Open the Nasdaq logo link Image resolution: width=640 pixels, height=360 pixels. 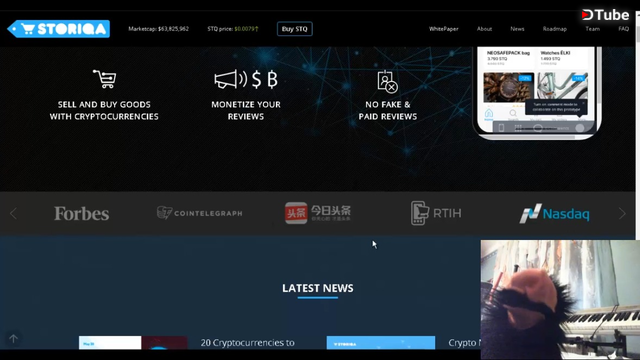[x=554, y=213]
